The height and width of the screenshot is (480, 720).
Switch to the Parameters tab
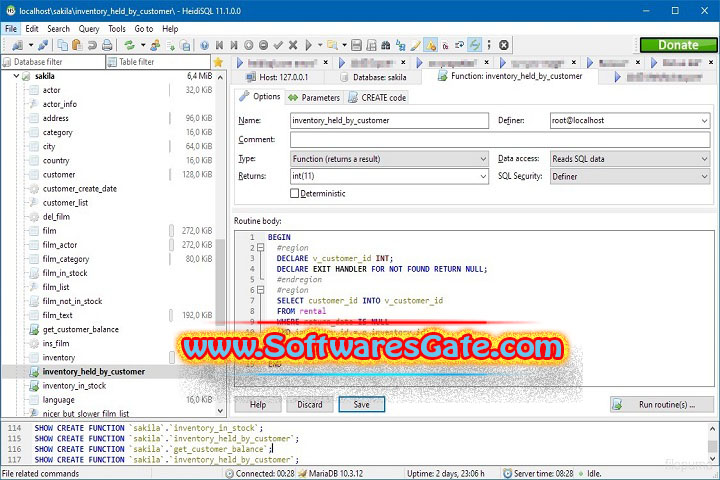pyautogui.click(x=314, y=97)
